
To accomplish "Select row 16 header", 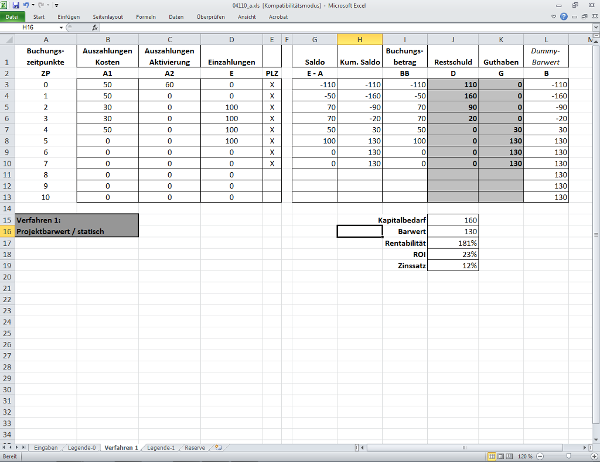I will click(x=7, y=230).
